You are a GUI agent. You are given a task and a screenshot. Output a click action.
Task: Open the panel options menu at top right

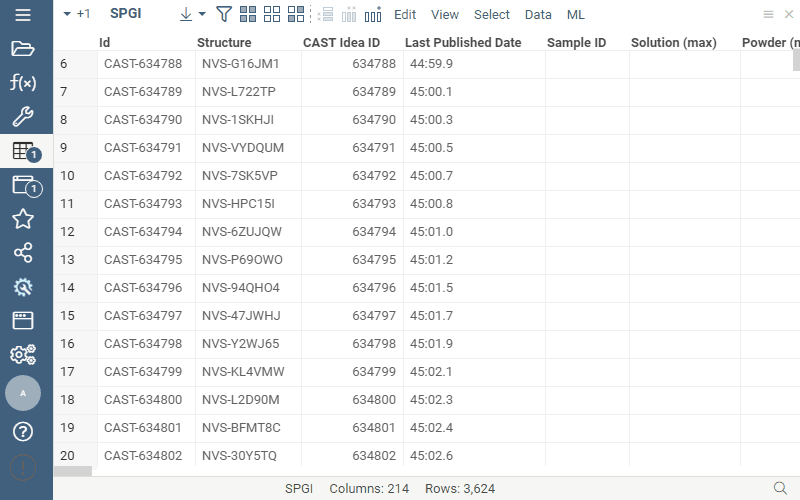click(x=768, y=15)
